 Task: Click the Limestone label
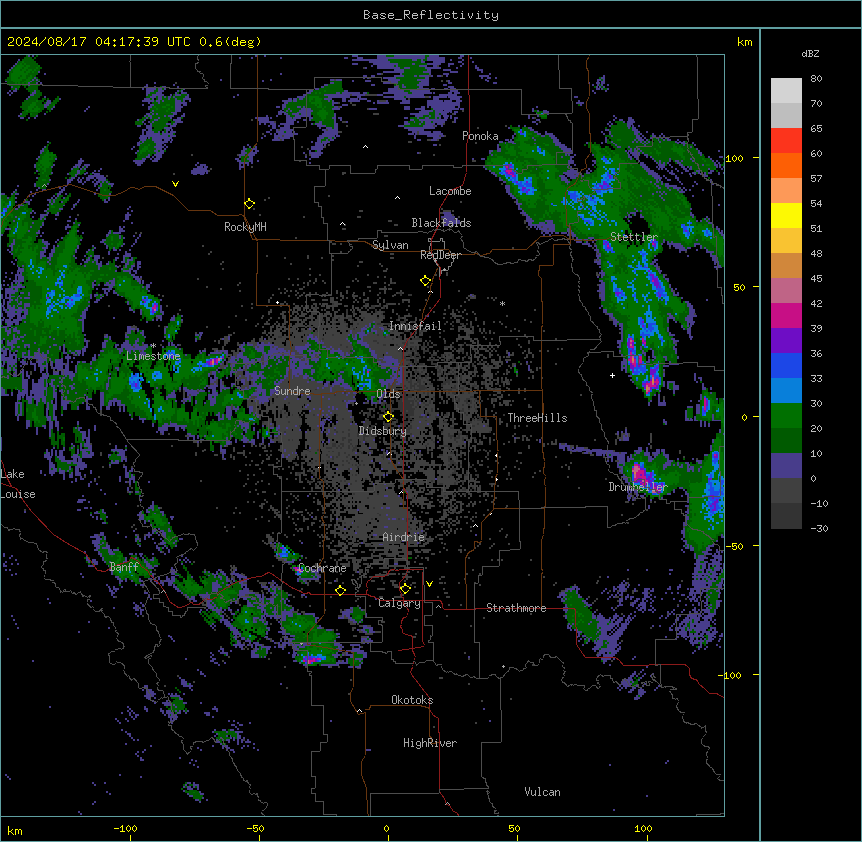click(x=153, y=356)
